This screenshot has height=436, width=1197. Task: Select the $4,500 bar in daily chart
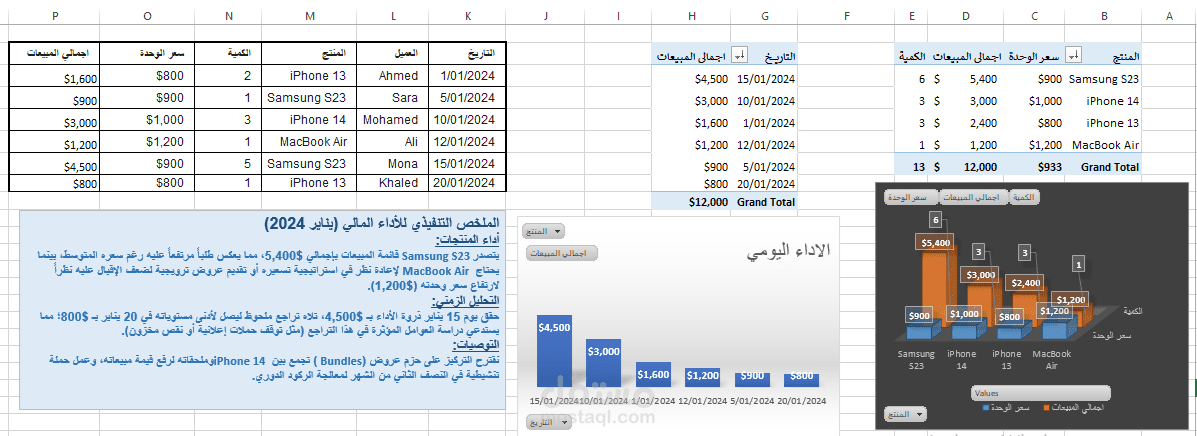553,350
